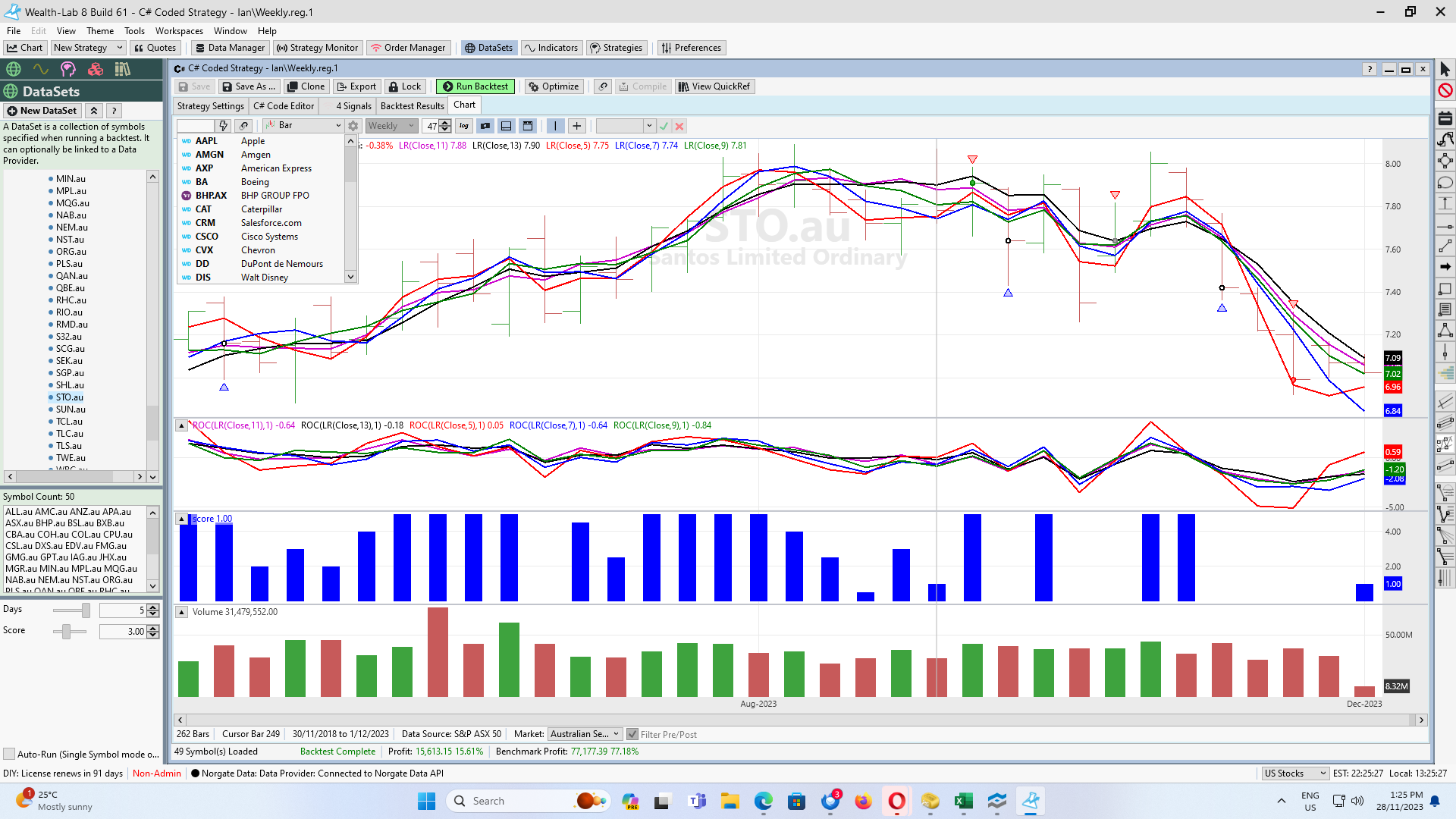This screenshot has width=1456, height=819.
Task: Open the US Stocks dropdown in status bar
Action: click(x=1295, y=773)
